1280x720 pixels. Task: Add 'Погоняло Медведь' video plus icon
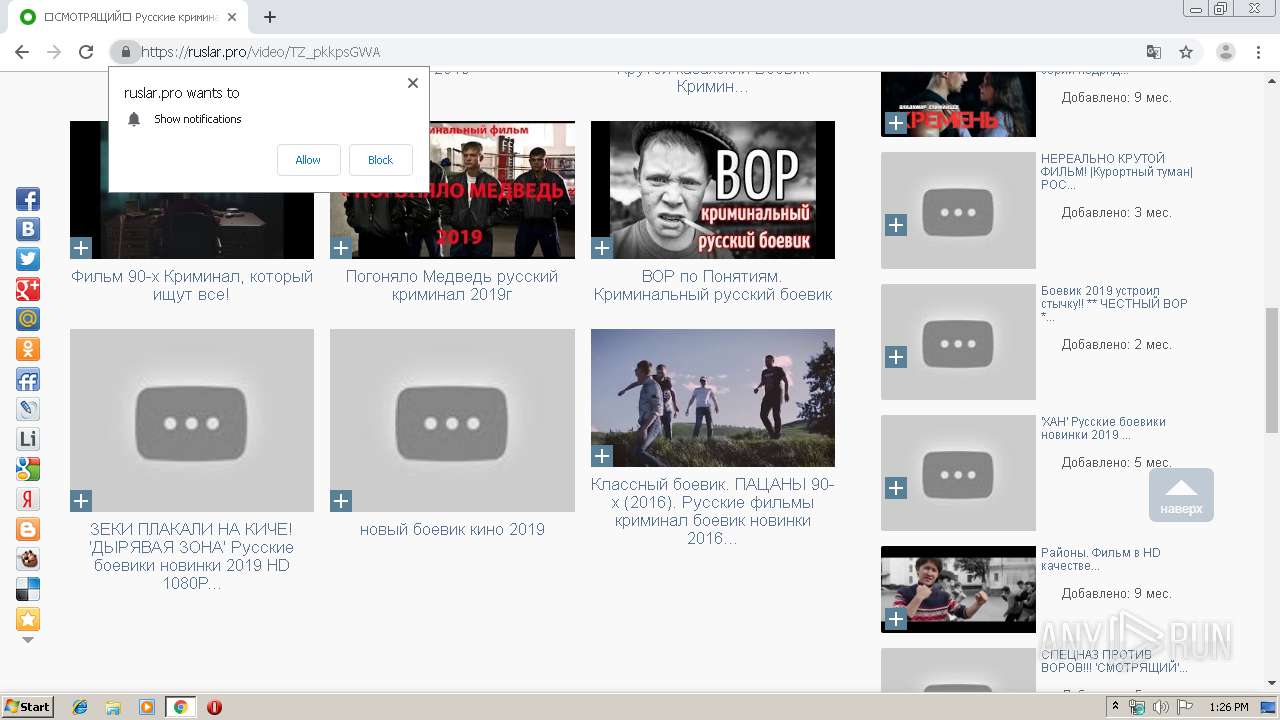coord(341,247)
